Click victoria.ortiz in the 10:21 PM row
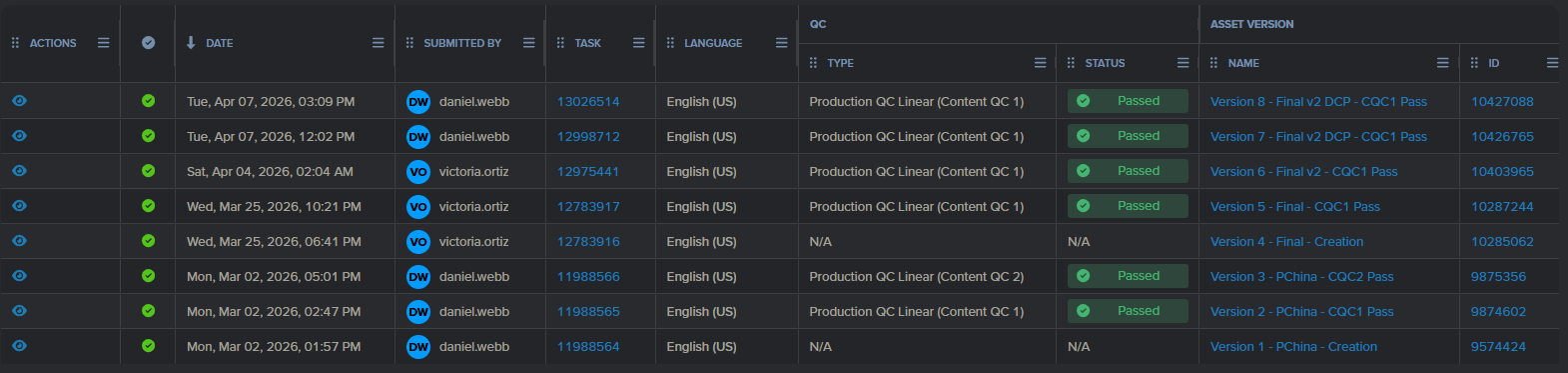1568x373 pixels. point(473,207)
